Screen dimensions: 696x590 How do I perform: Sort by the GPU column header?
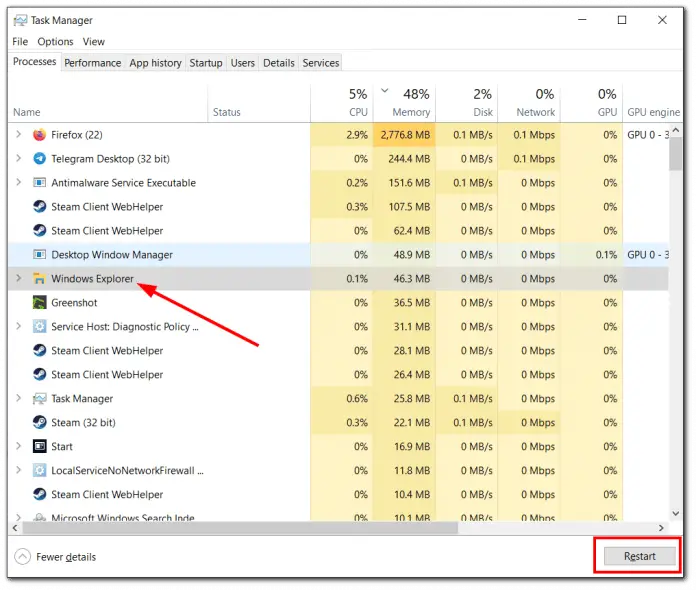click(x=591, y=103)
